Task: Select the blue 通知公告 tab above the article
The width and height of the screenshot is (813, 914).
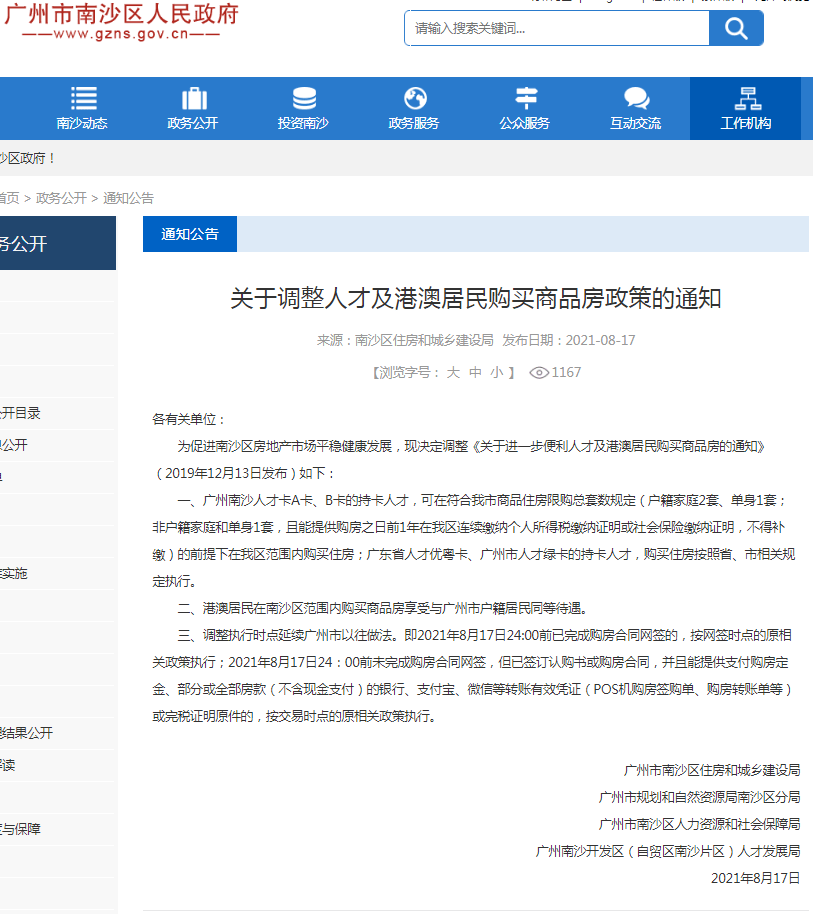Action: [x=190, y=234]
